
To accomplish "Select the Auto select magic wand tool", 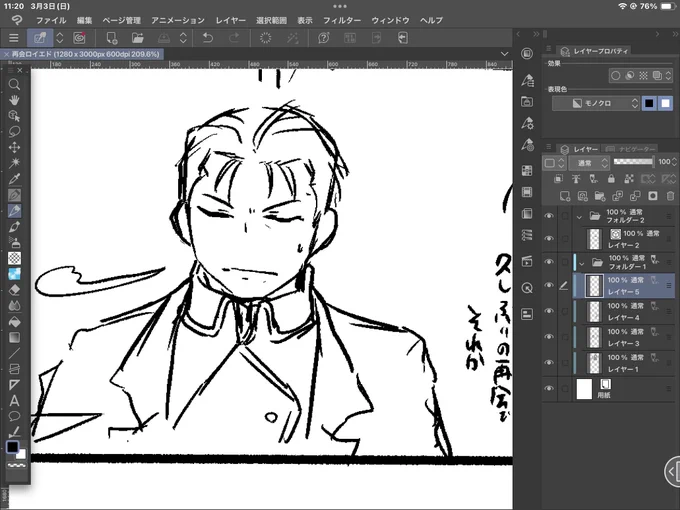I will [x=14, y=163].
